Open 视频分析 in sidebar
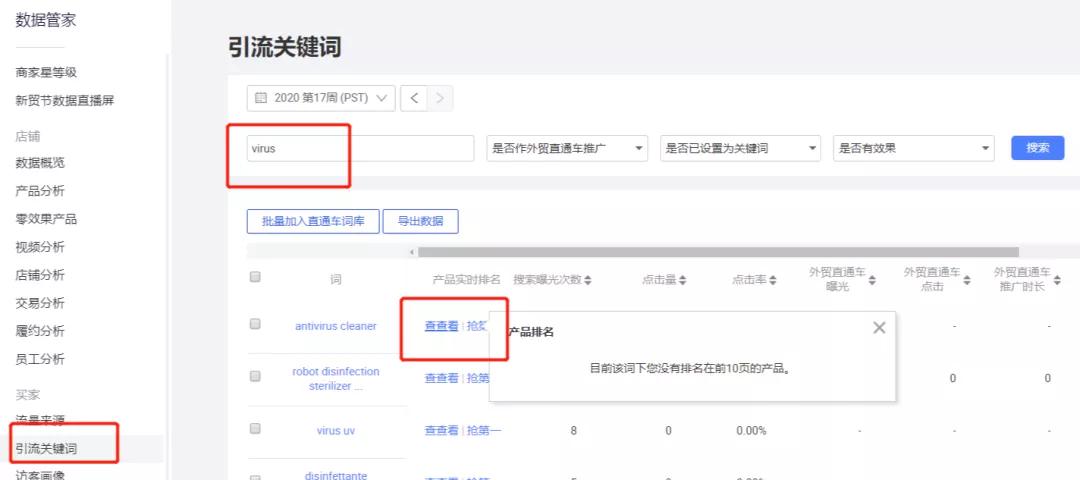The width and height of the screenshot is (1080, 480). pyautogui.click(x=40, y=247)
